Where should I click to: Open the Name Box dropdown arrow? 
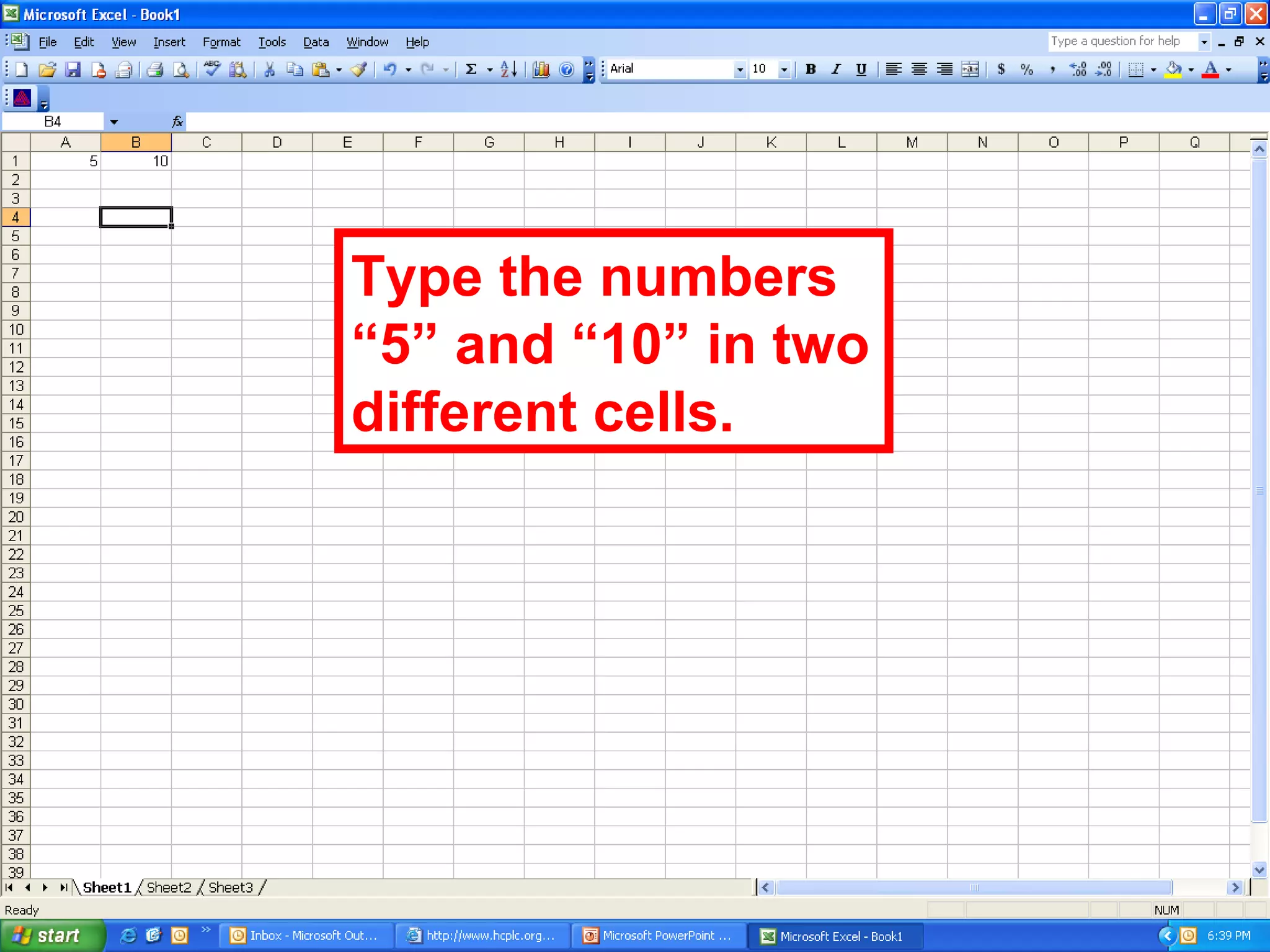click(113, 121)
